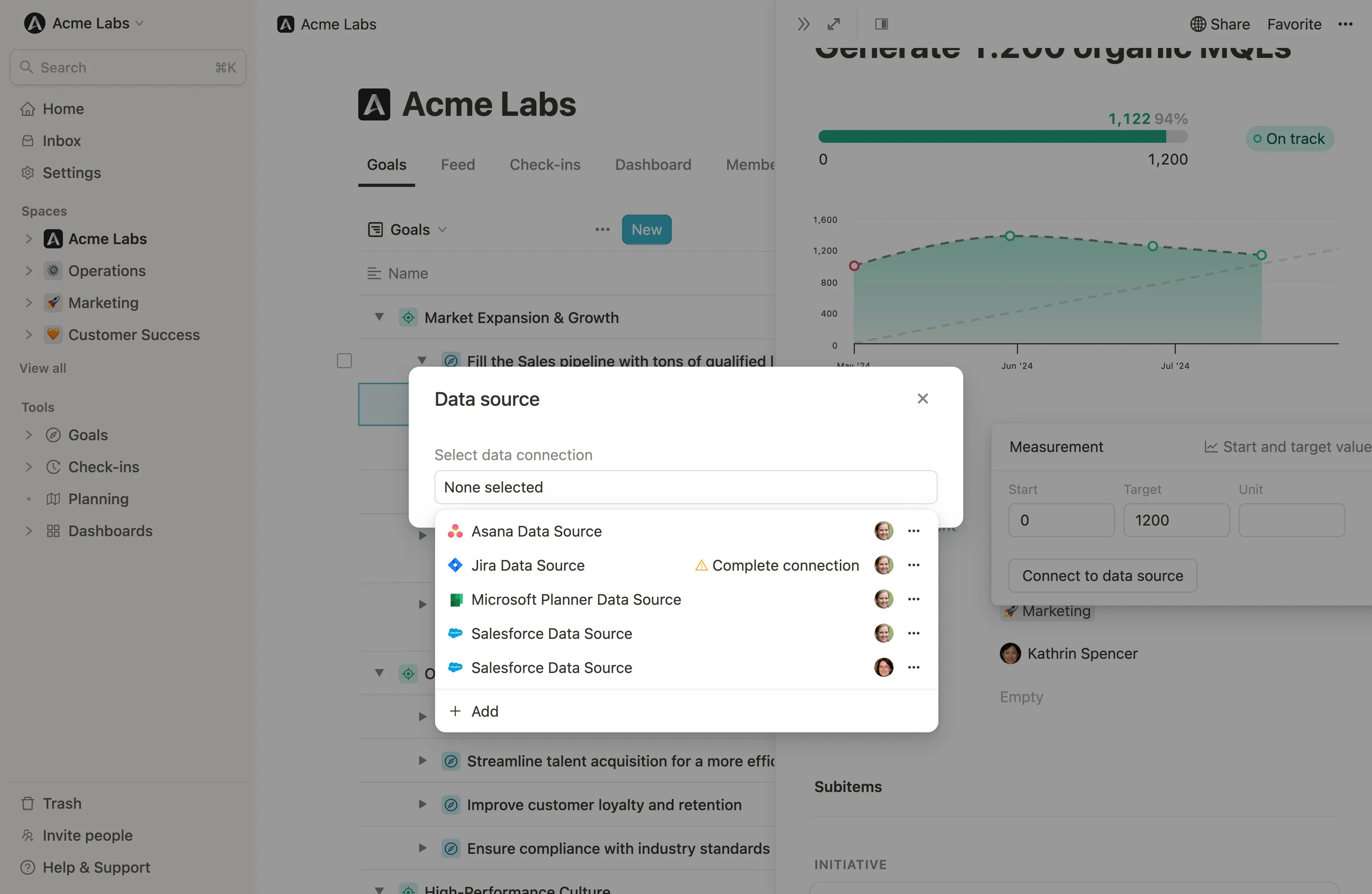Tick the checkbox beside the Sales pipeline goal
Image resolution: width=1372 pixels, height=894 pixels.
(344, 361)
